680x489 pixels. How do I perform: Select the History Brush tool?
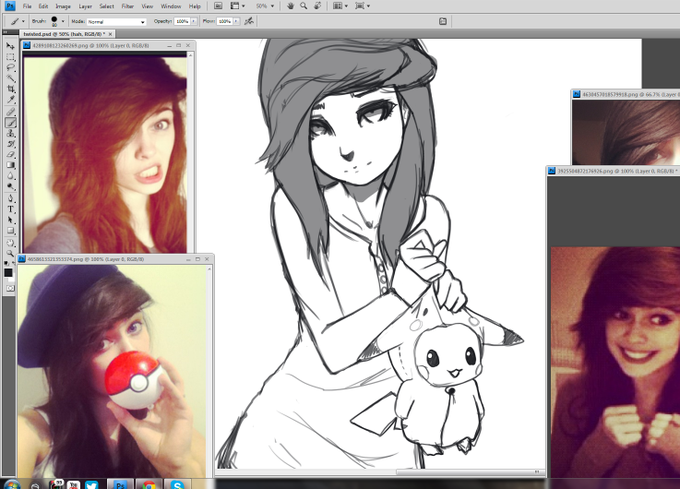click(x=10, y=144)
